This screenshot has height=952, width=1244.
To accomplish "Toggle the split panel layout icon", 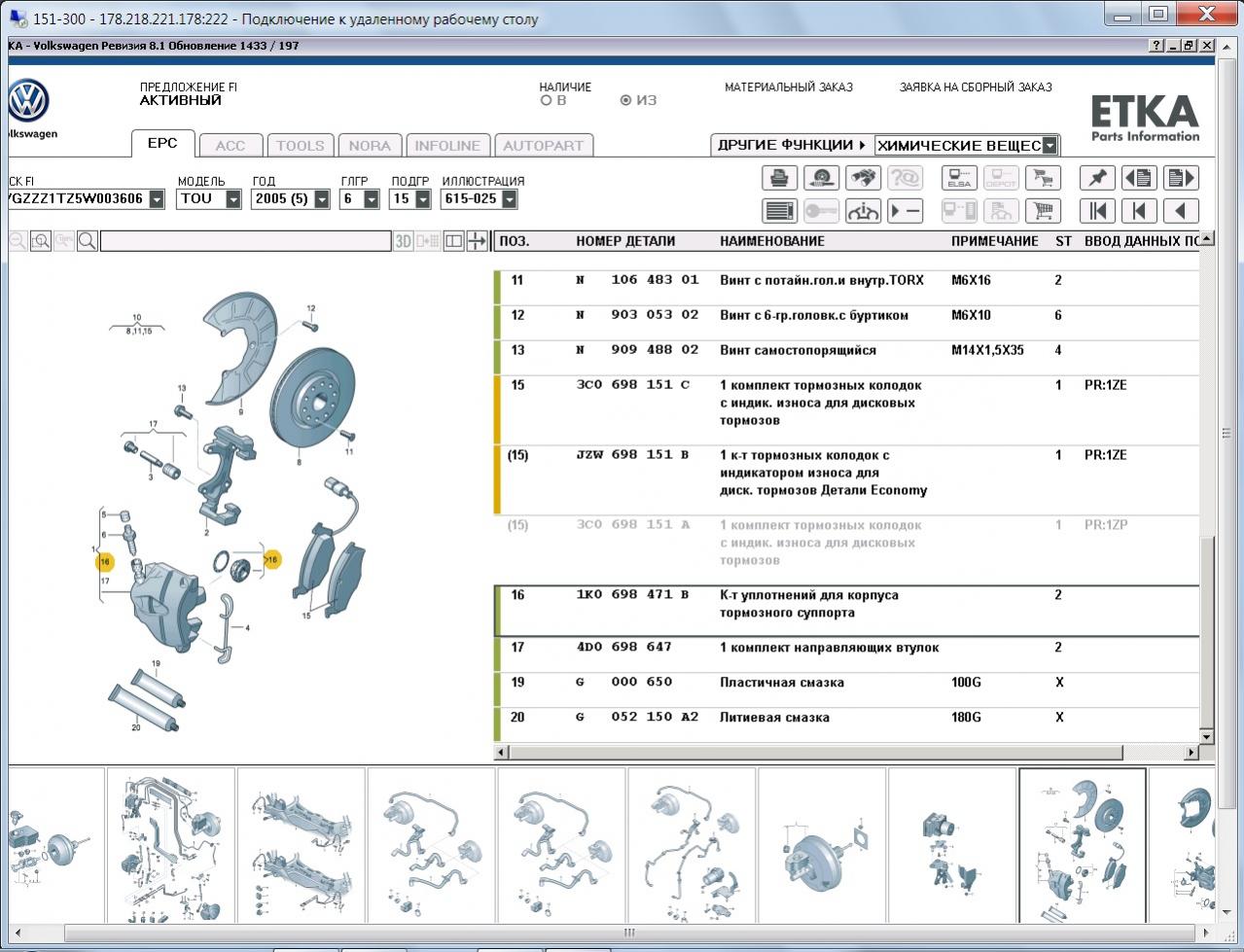I will [453, 241].
